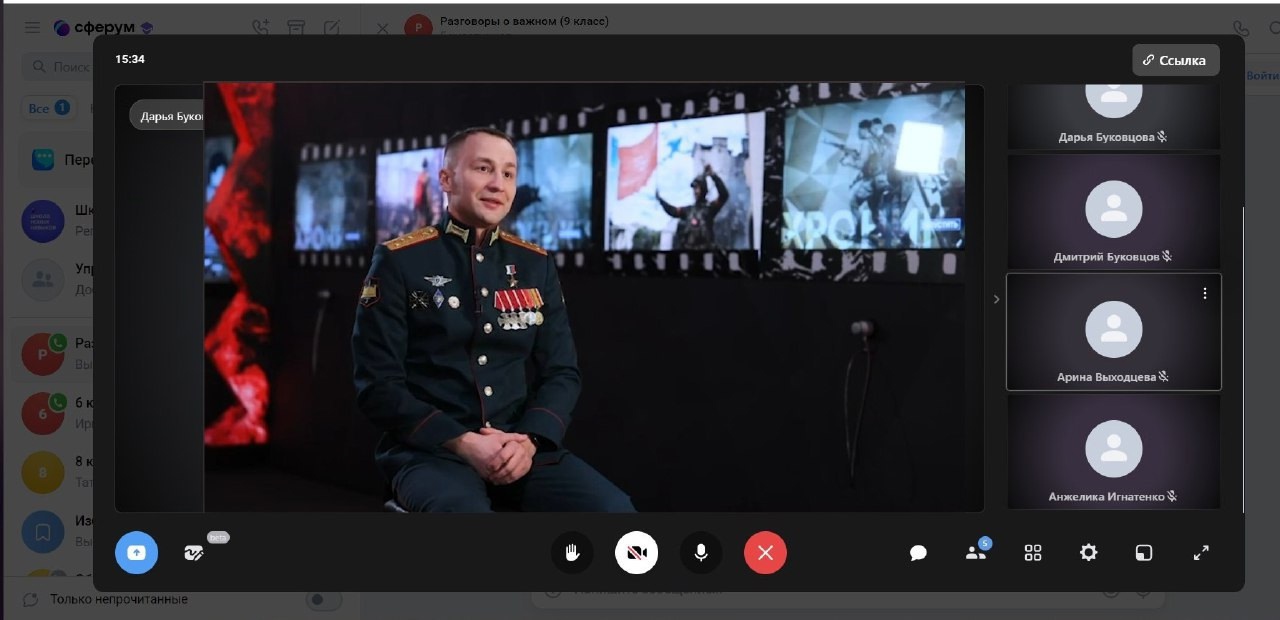
Task: Open the Школа новых навыков channel avatar
Action: (x=43, y=221)
